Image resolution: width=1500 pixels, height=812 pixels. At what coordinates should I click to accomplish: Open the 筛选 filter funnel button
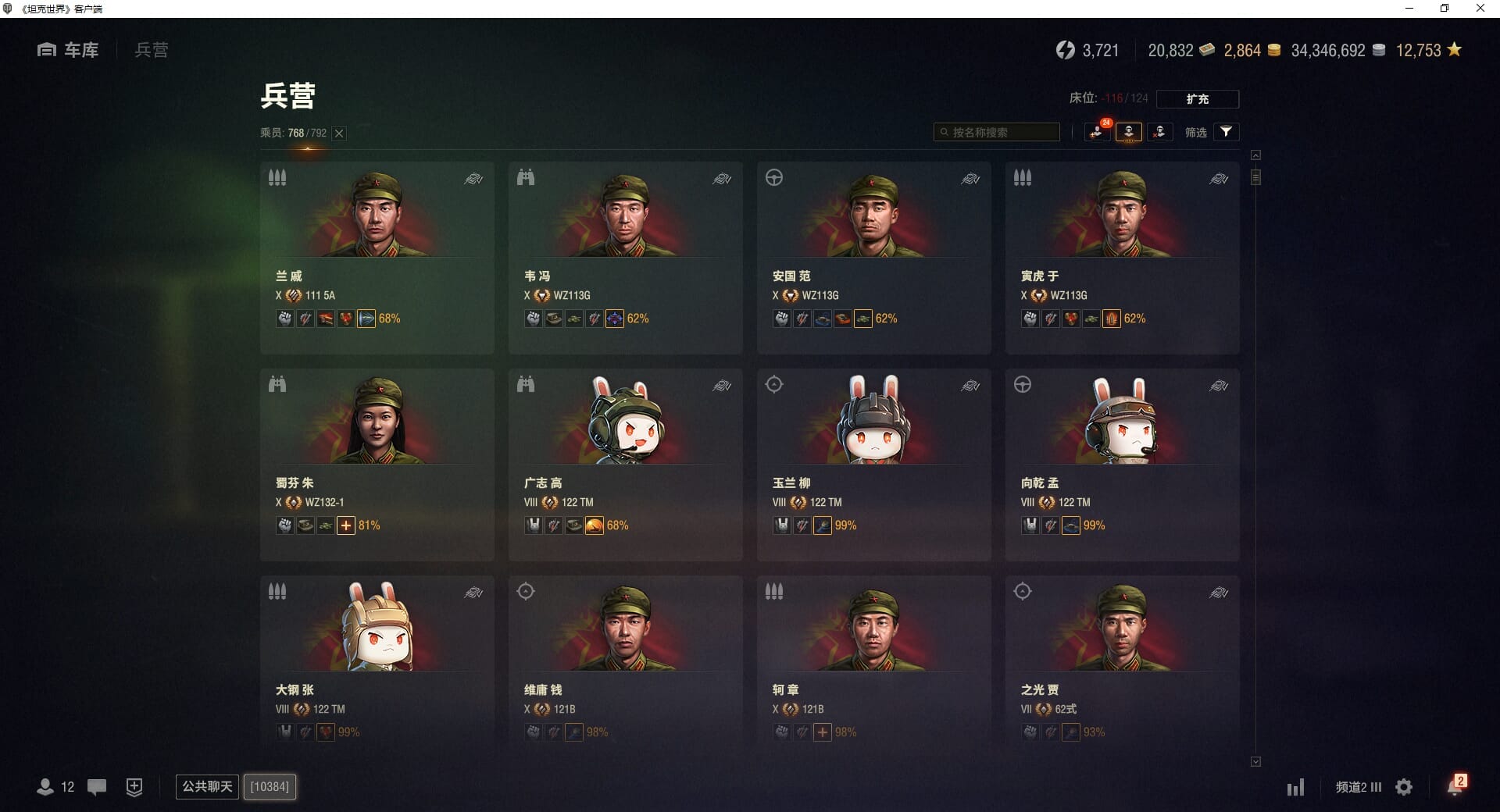tap(1226, 132)
